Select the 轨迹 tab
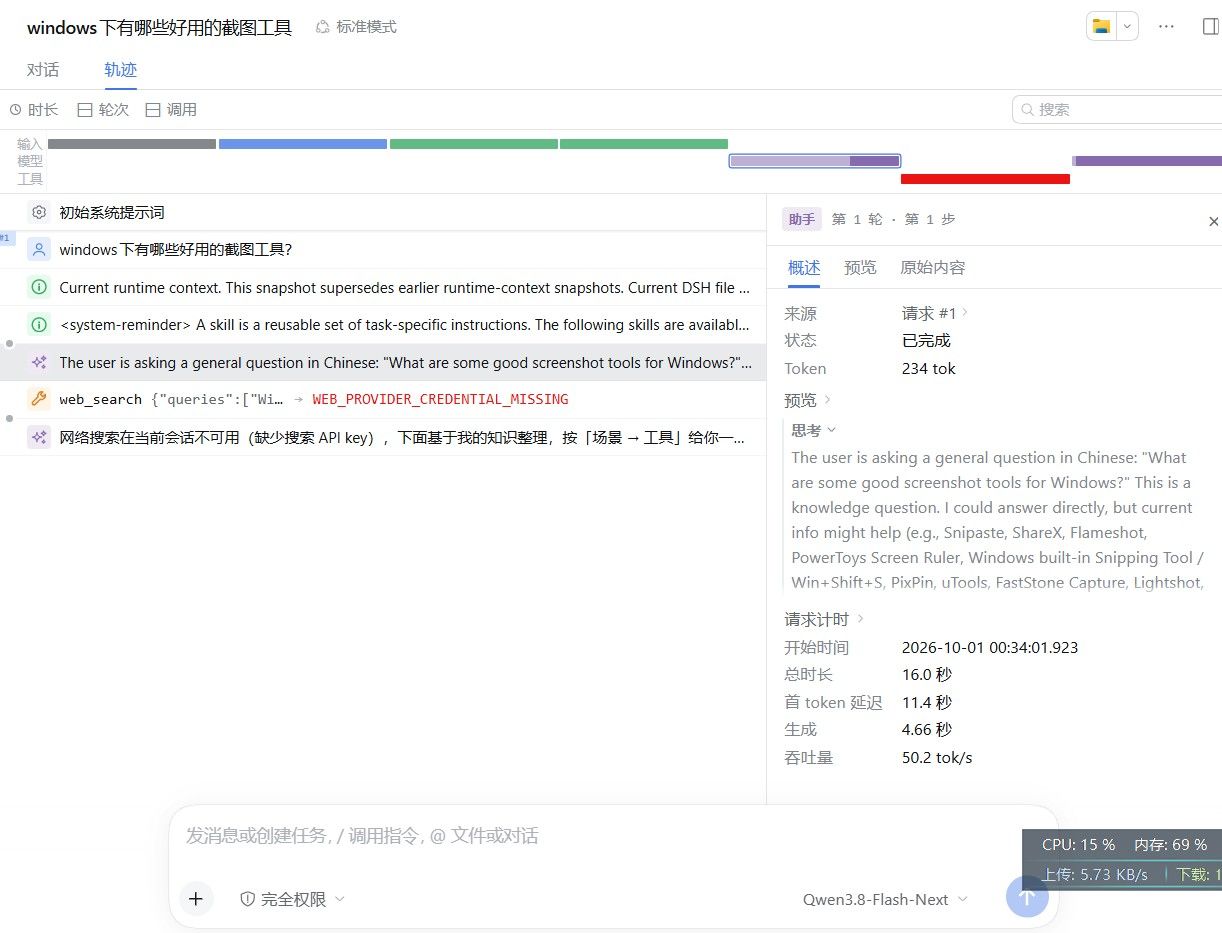The width and height of the screenshot is (1222, 933). 121,69
